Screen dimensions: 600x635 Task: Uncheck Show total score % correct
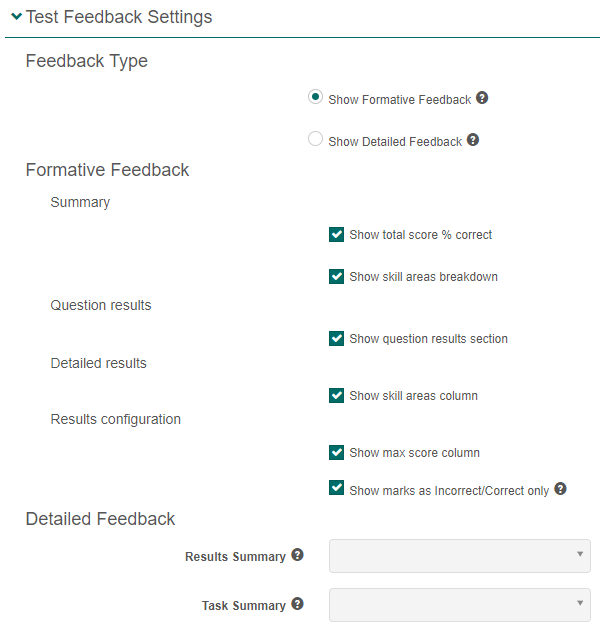[x=337, y=234]
